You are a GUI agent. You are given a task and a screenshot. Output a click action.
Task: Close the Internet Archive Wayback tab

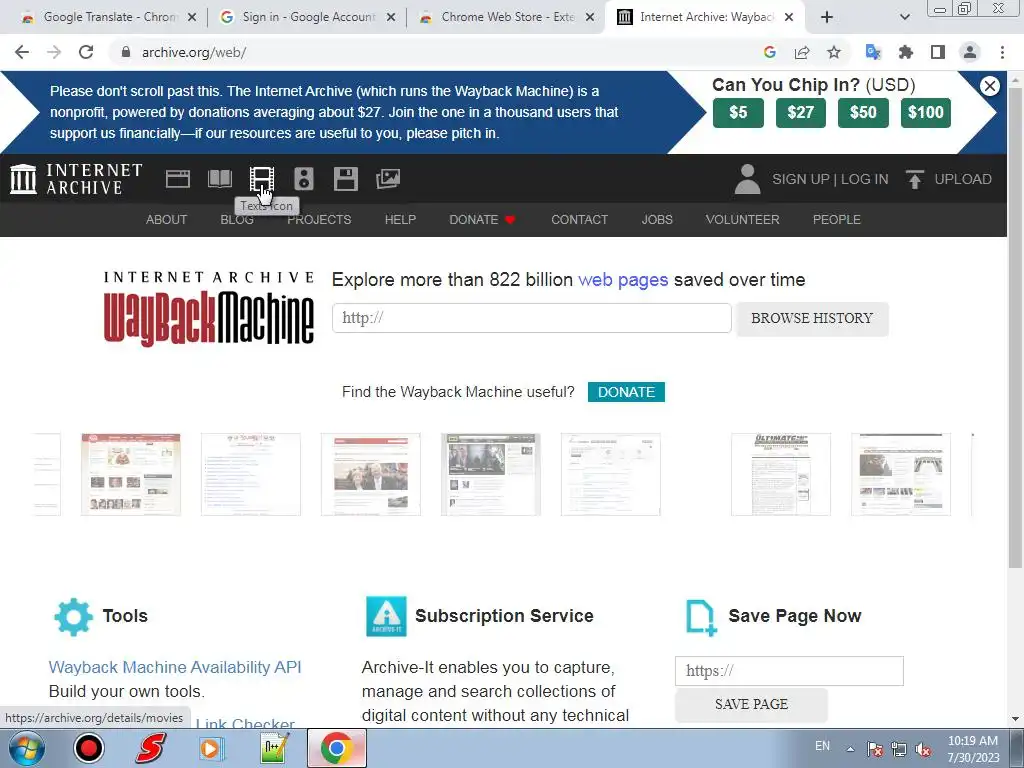(x=789, y=17)
